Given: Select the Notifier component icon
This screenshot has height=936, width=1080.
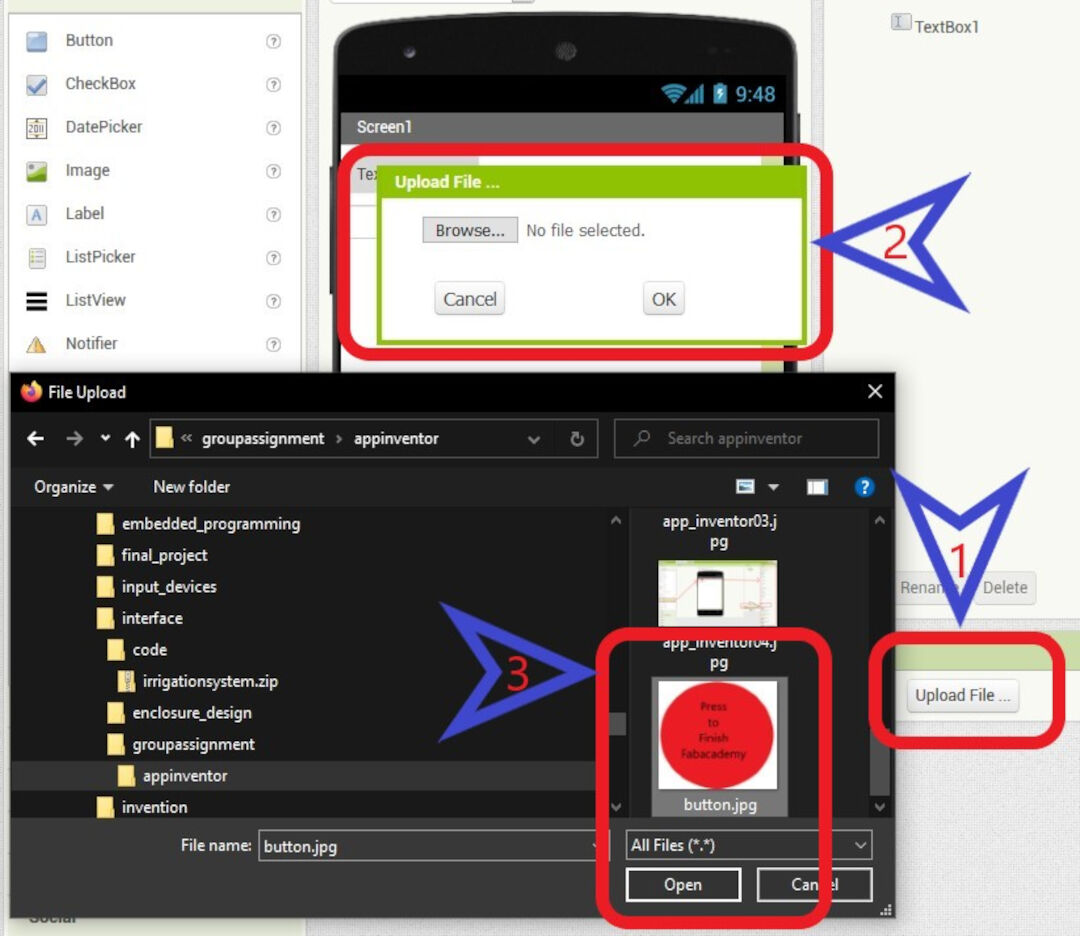Looking at the screenshot, I should point(35,343).
